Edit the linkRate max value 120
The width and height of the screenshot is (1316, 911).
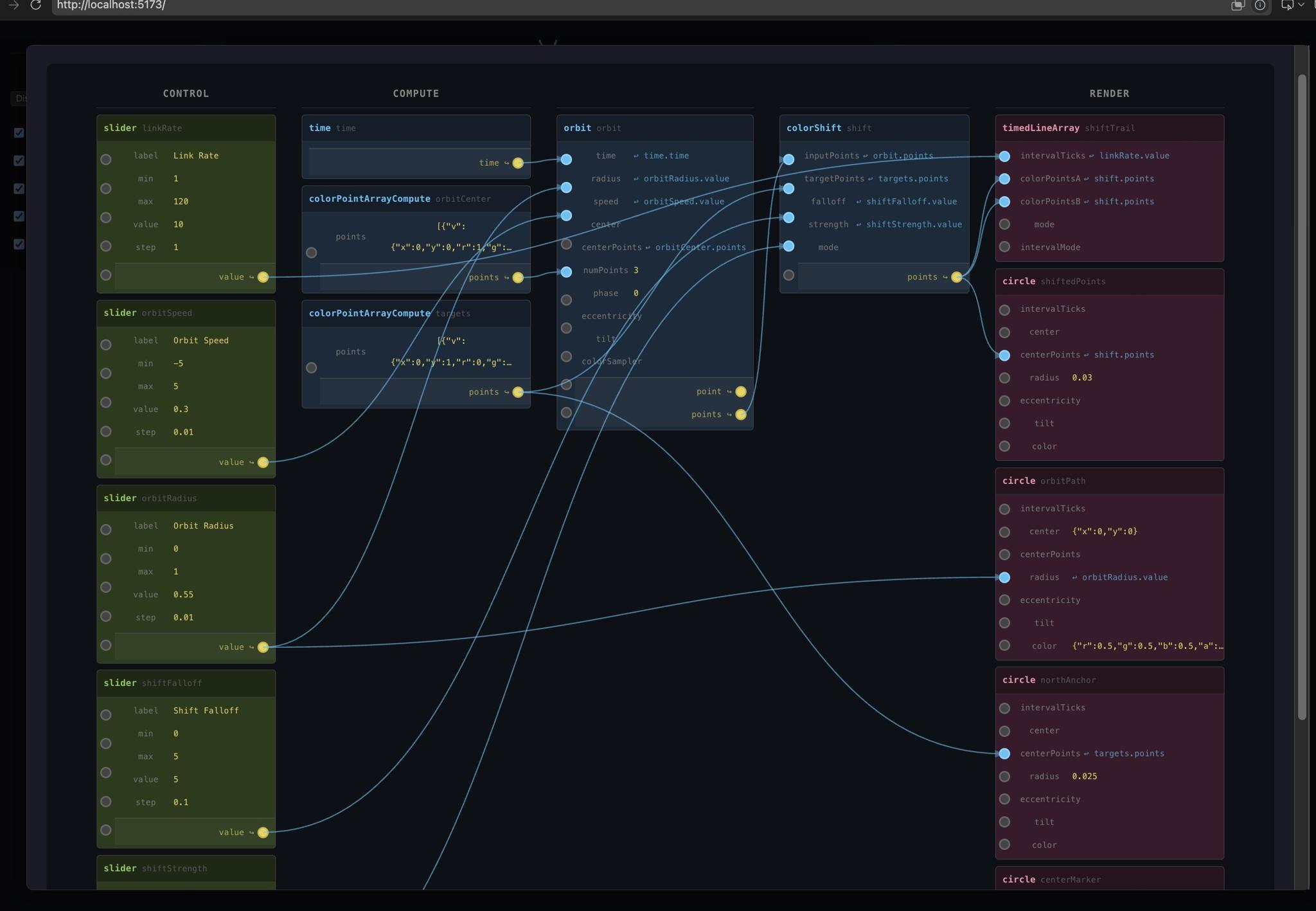pos(181,202)
